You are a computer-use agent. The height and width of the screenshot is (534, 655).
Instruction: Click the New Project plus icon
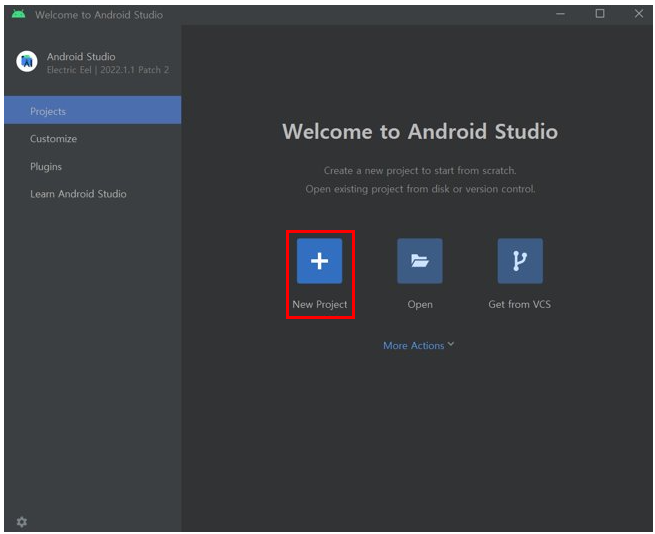click(319, 261)
